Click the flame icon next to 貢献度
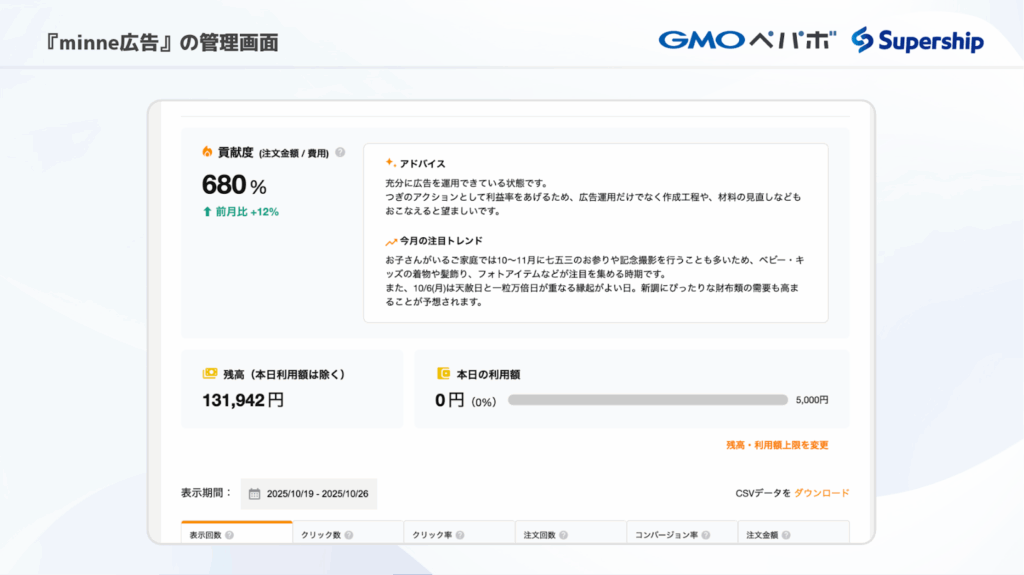Viewport: 1024px width, 575px height. [207, 152]
